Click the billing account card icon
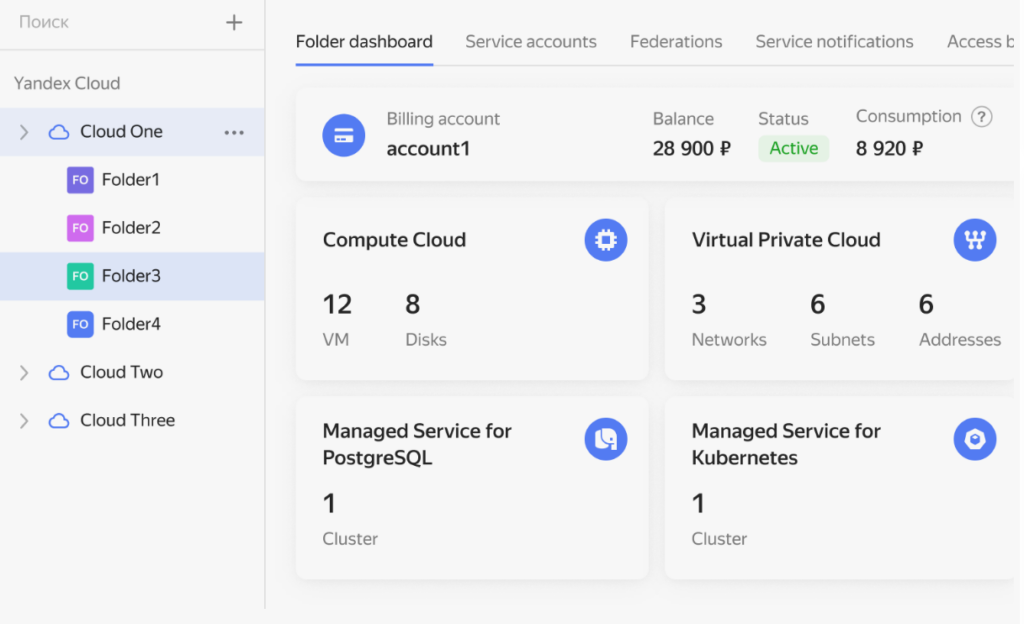The image size is (1024, 624). tap(344, 135)
